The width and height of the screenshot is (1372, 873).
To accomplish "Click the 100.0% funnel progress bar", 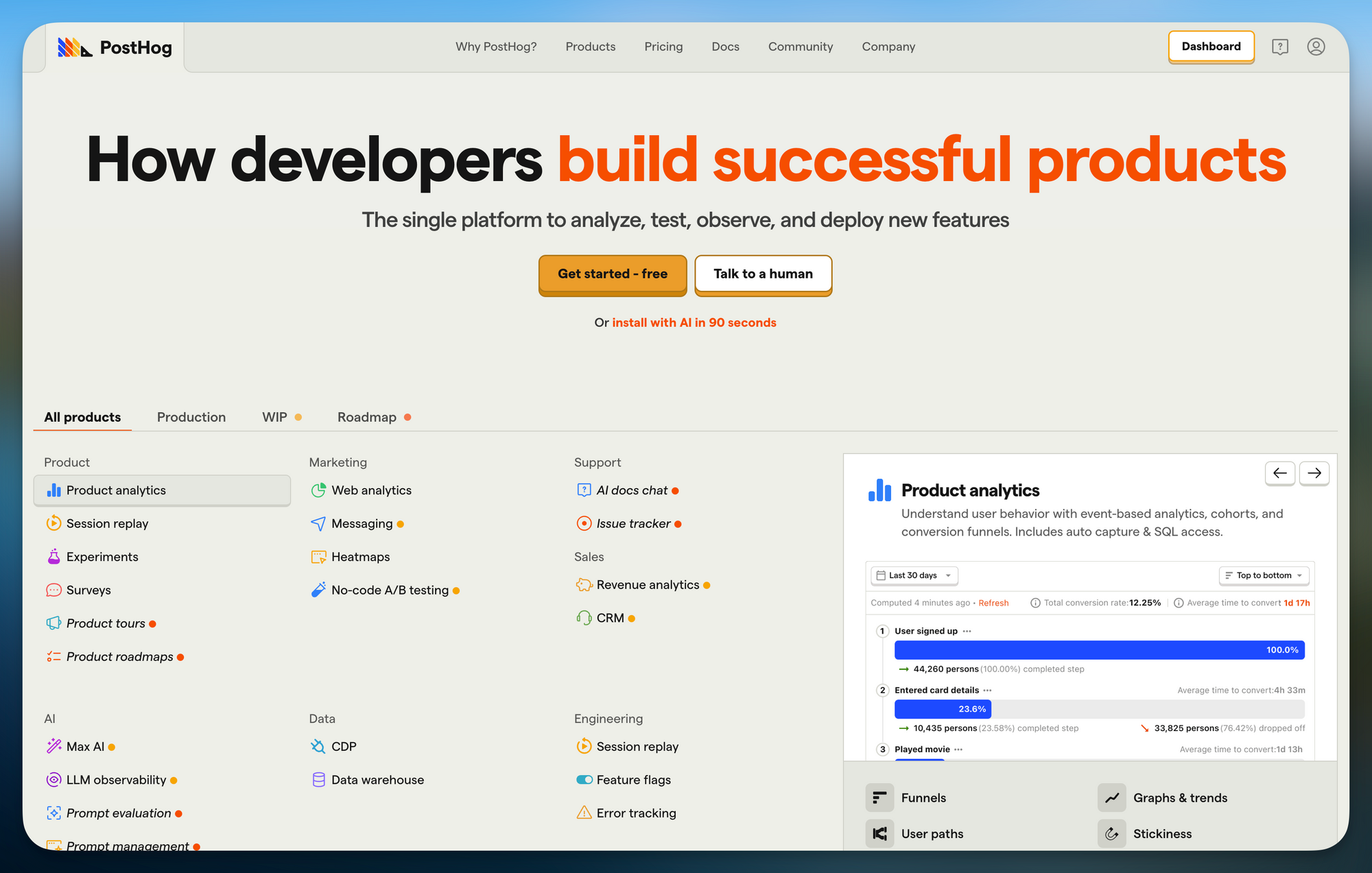I will point(1099,649).
